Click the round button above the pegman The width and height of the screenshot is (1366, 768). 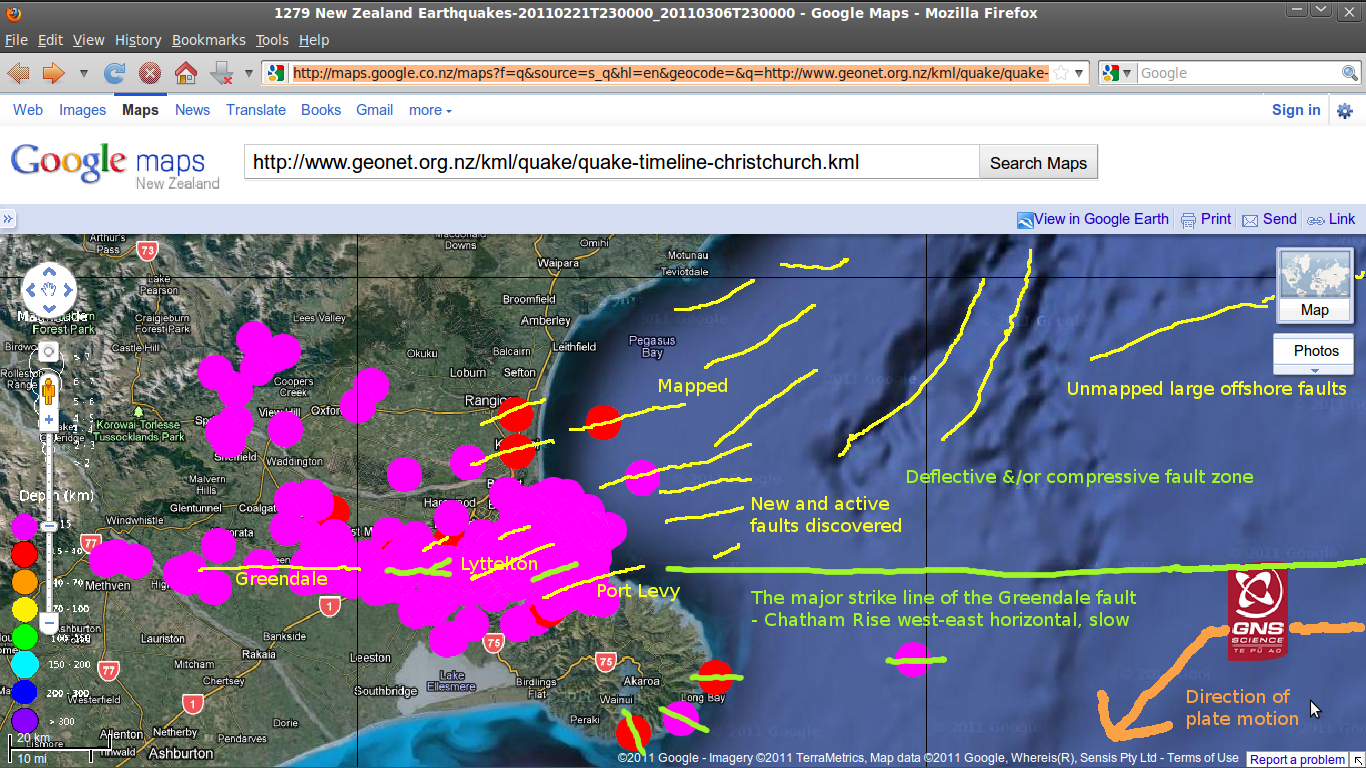point(48,353)
